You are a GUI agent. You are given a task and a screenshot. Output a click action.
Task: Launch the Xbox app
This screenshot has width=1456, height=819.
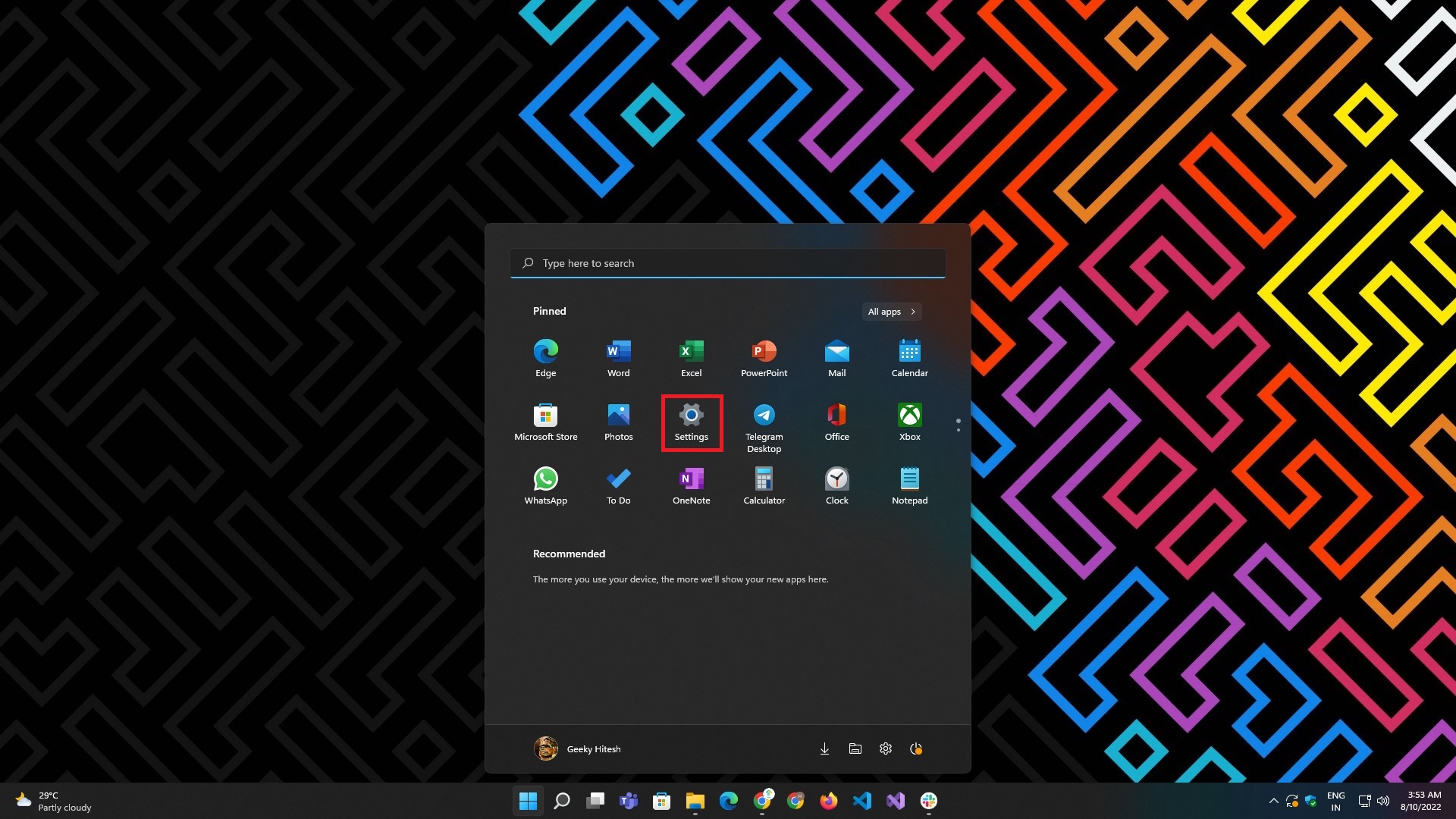(909, 422)
